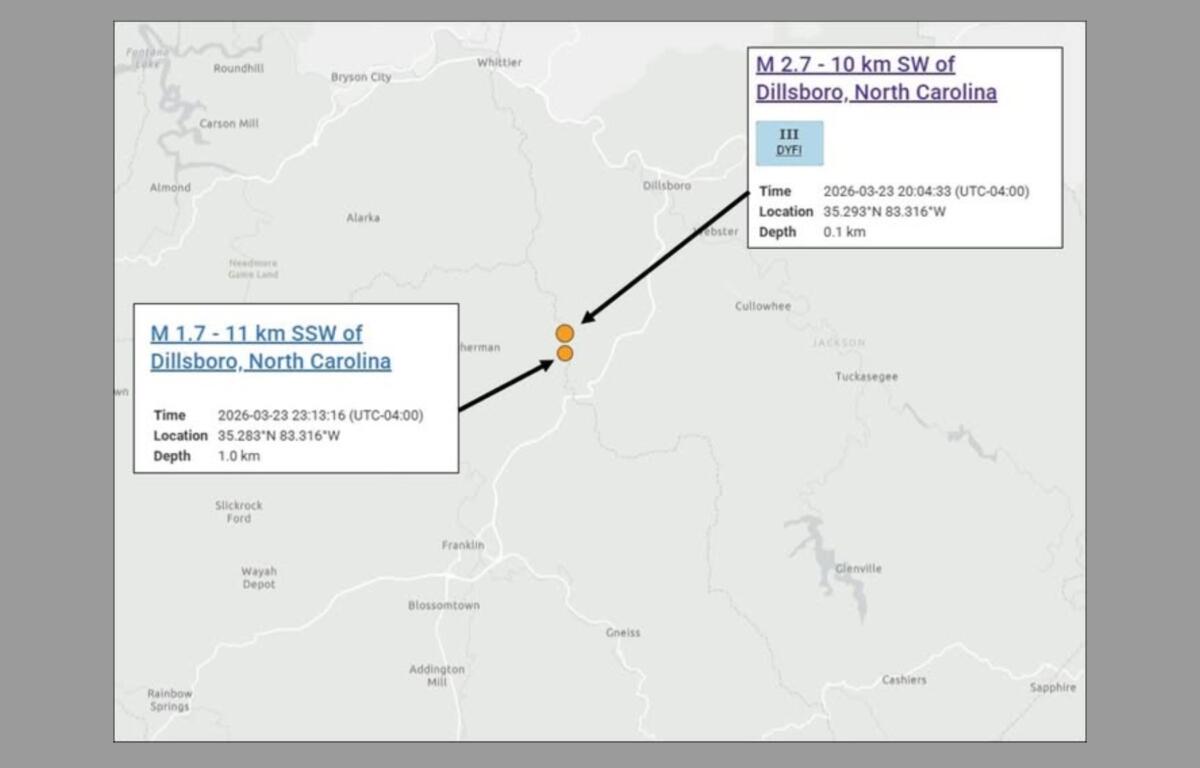Select the Rainbow Springs map label
Image resolution: width=1200 pixels, height=768 pixels.
pyautogui.click(x=169, y=700)
